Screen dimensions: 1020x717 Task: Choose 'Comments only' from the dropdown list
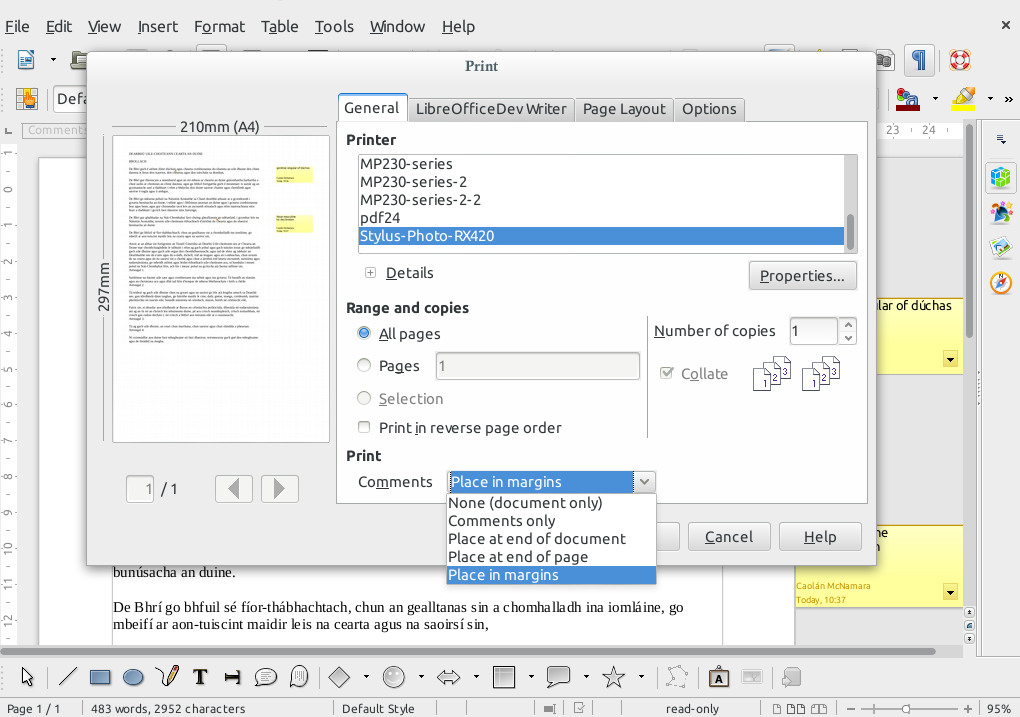pos(502,521)
